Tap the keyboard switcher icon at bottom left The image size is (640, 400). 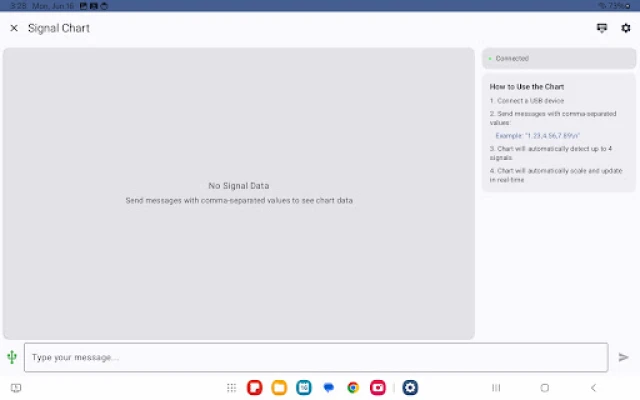16,388
